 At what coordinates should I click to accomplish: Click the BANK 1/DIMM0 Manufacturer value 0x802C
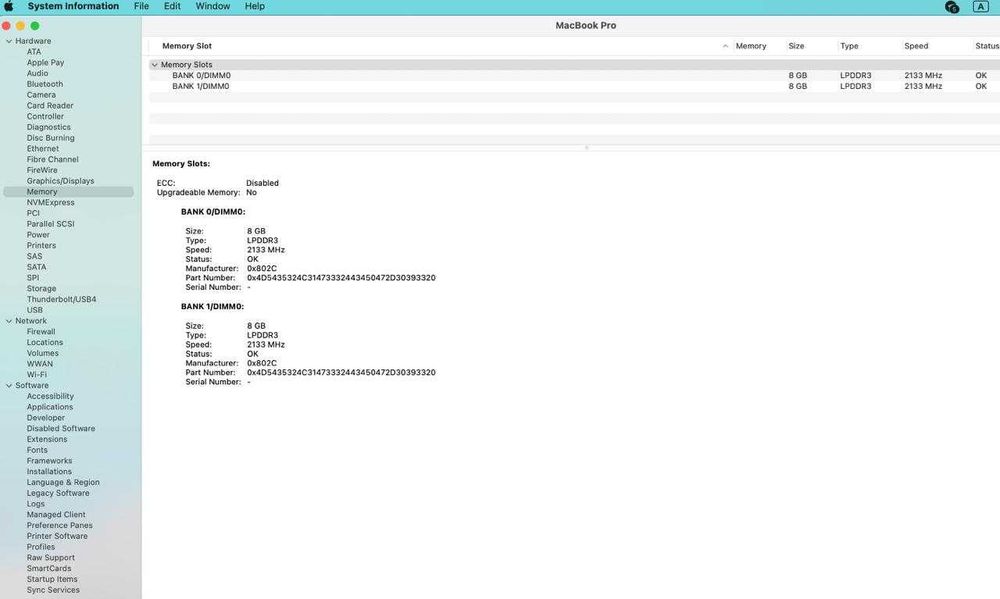click(261, 363)
